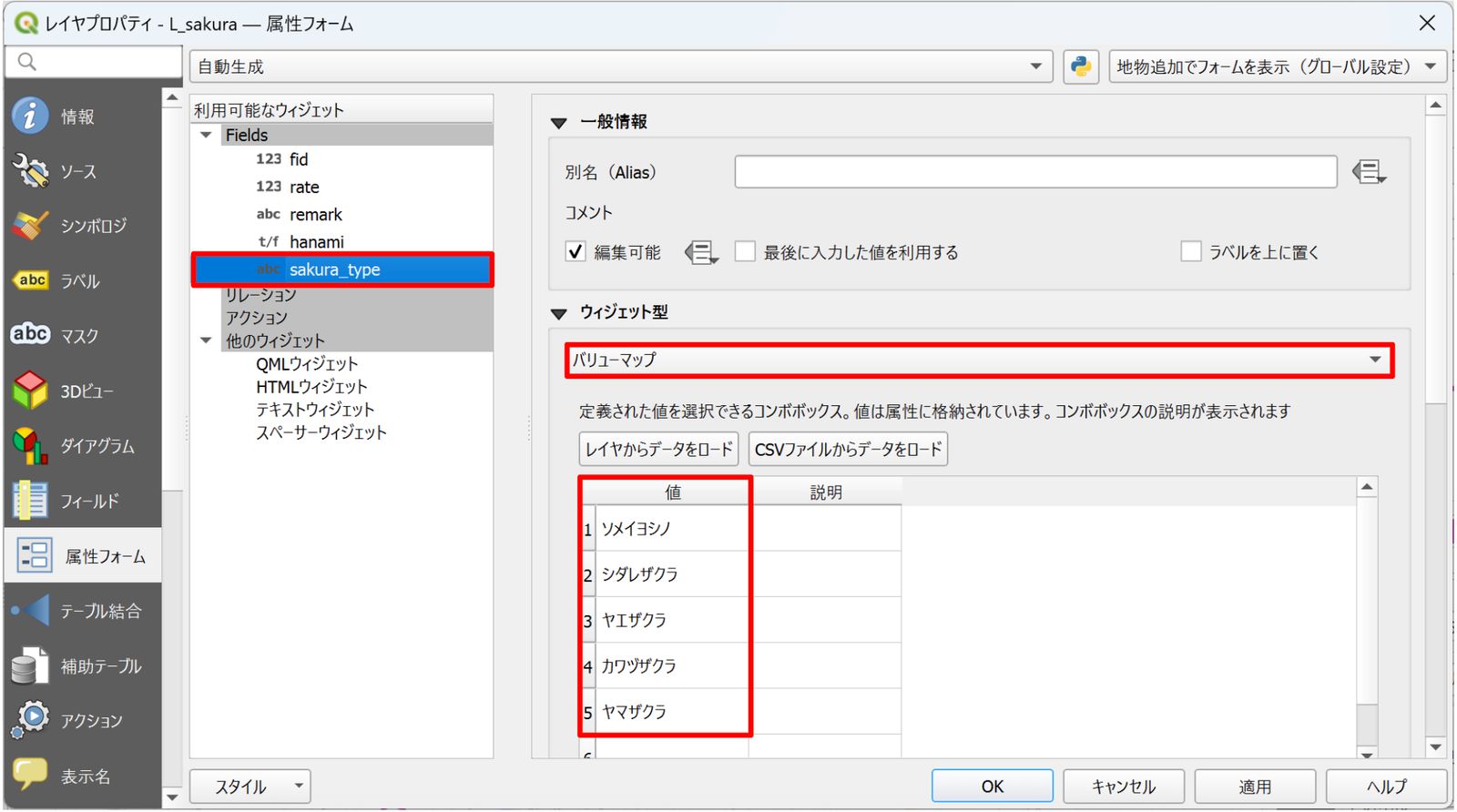Collapse the ウィジェット型 section
This screenshot has width=1457, height=812.
pyautogui.click(x=559, y=313)
